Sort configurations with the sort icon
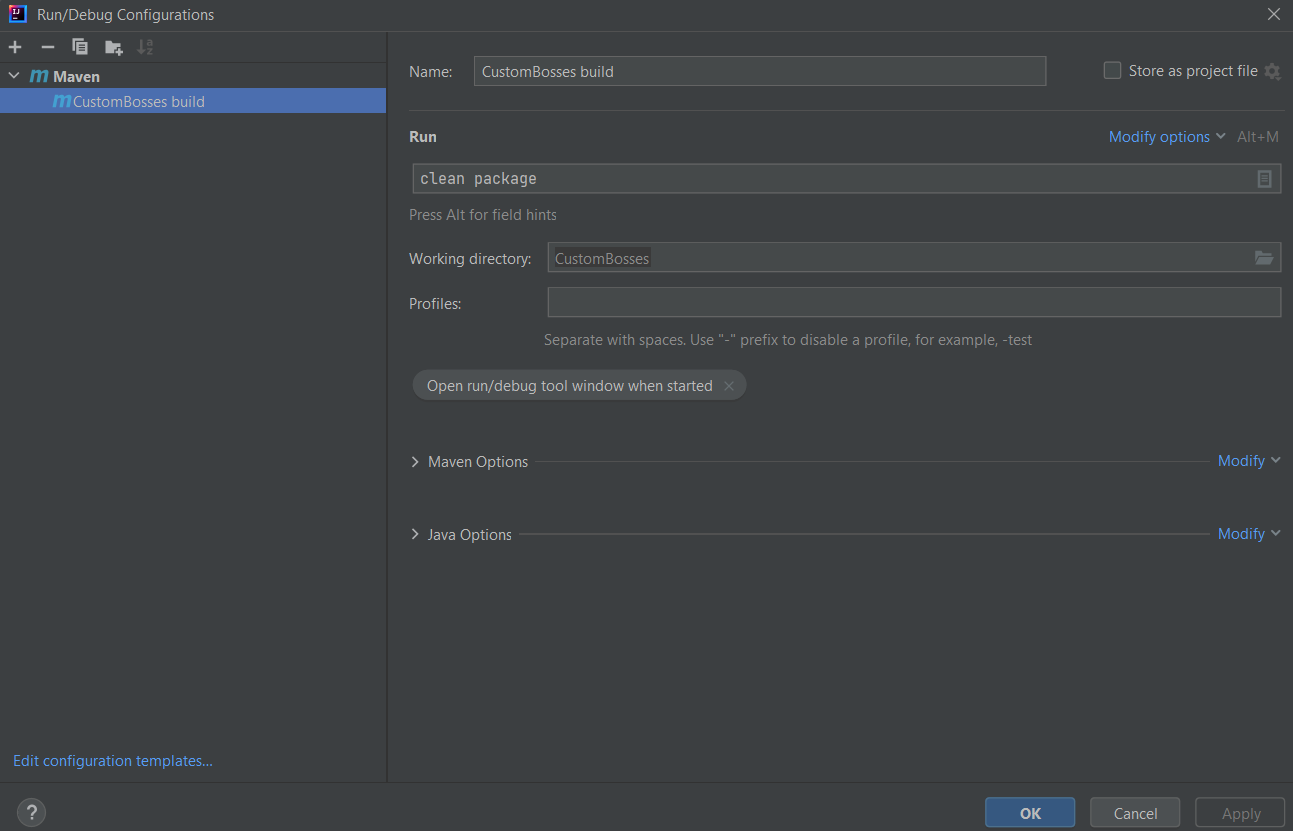 (x=145, y=46)
